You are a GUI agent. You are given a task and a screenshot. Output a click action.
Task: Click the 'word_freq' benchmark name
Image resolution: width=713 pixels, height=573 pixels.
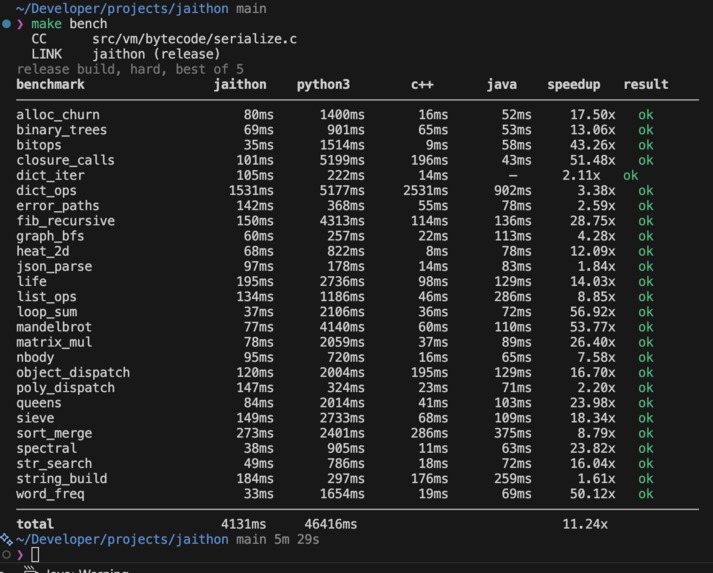pyautogui.click(x=50, y=494)
